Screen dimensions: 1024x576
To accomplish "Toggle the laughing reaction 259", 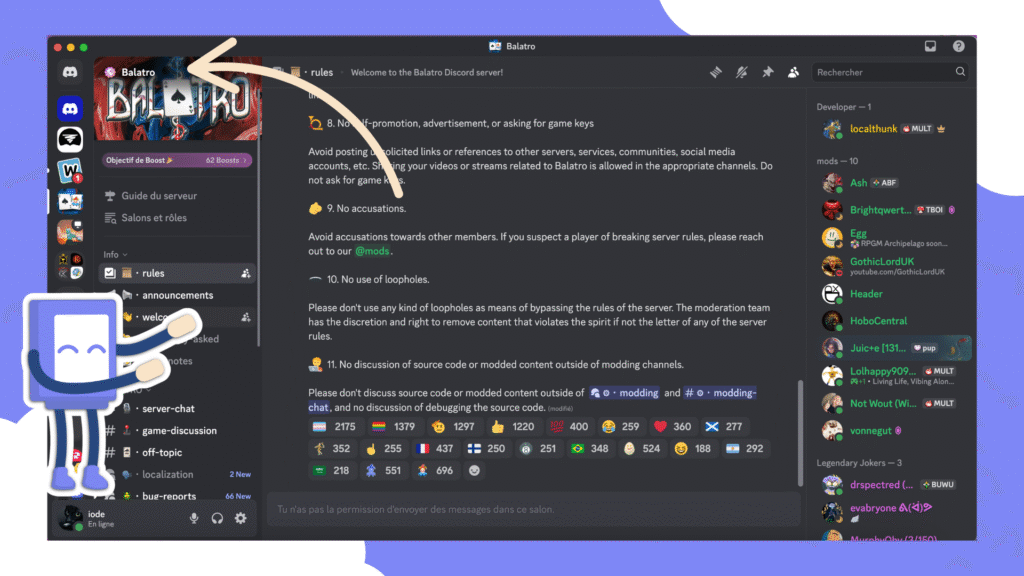I will tap(620, 426).
